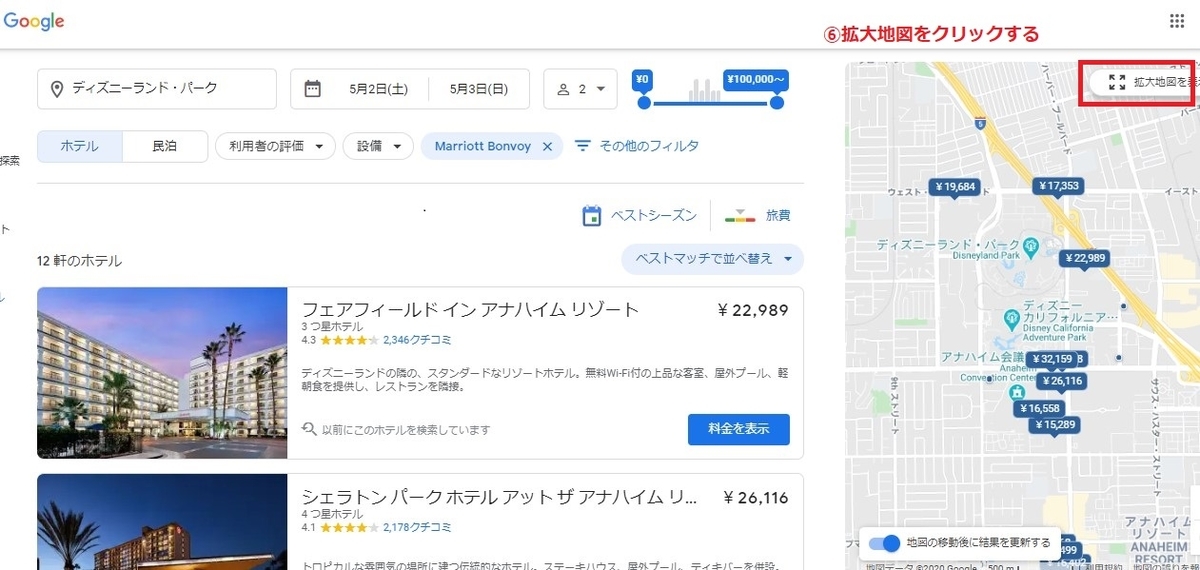This screenshot has height=570, width=1200.
Task: Click 料金を表示 for Fairfield Inn
Action: pyautogui.click(x=739, y=429)
